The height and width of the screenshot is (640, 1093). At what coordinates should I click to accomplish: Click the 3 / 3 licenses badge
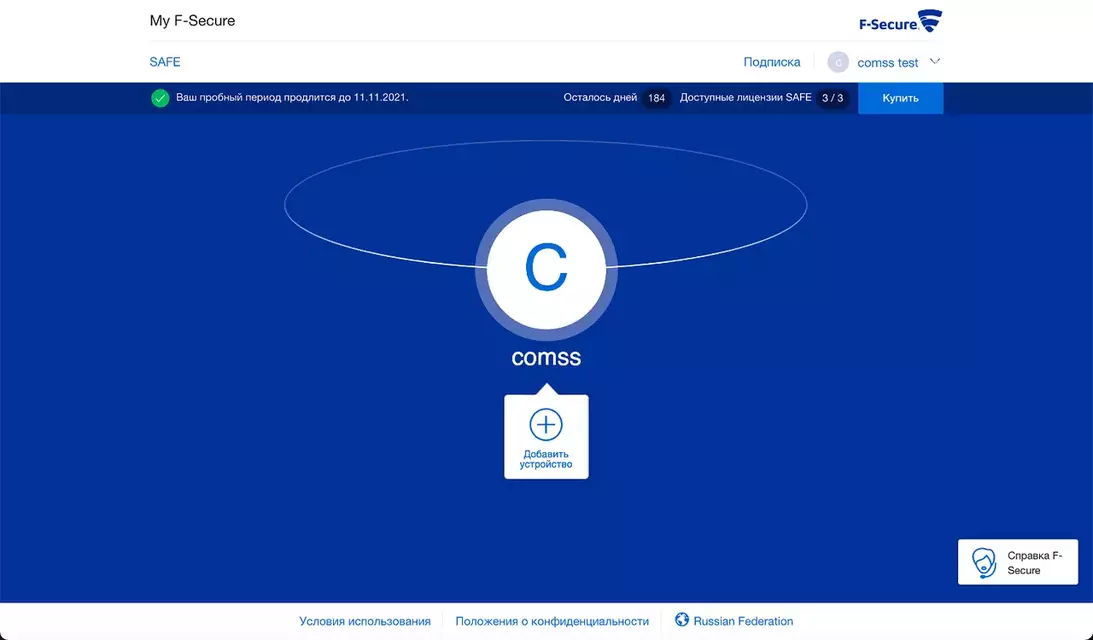(832, 98)
